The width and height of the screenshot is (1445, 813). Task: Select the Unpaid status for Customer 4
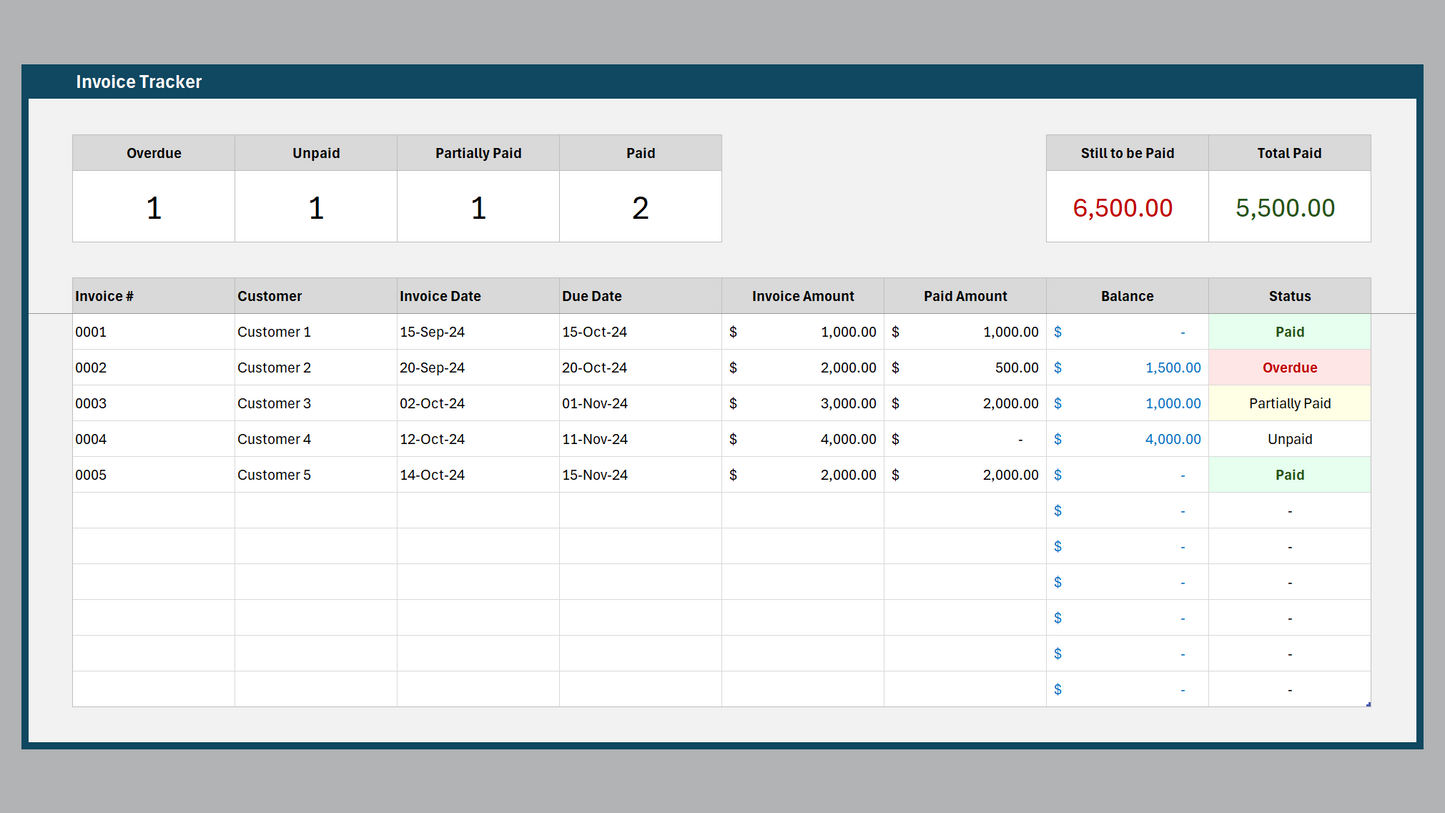1289,439
